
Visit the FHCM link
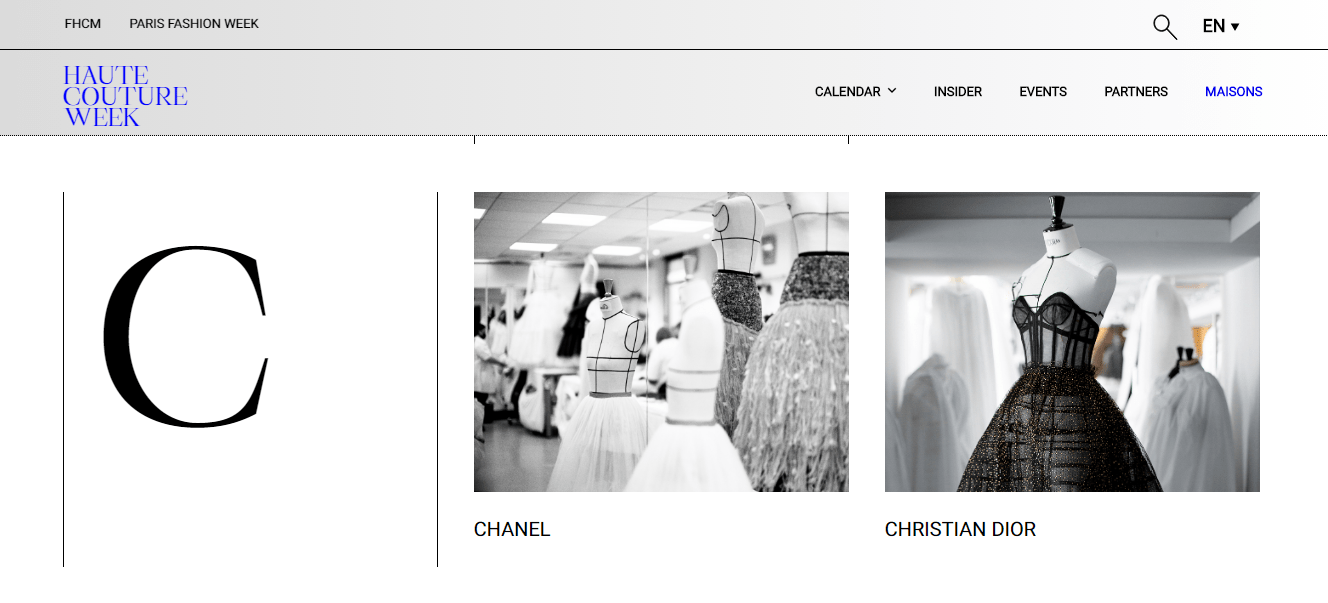pyautogui.click(x=83, y=23)
